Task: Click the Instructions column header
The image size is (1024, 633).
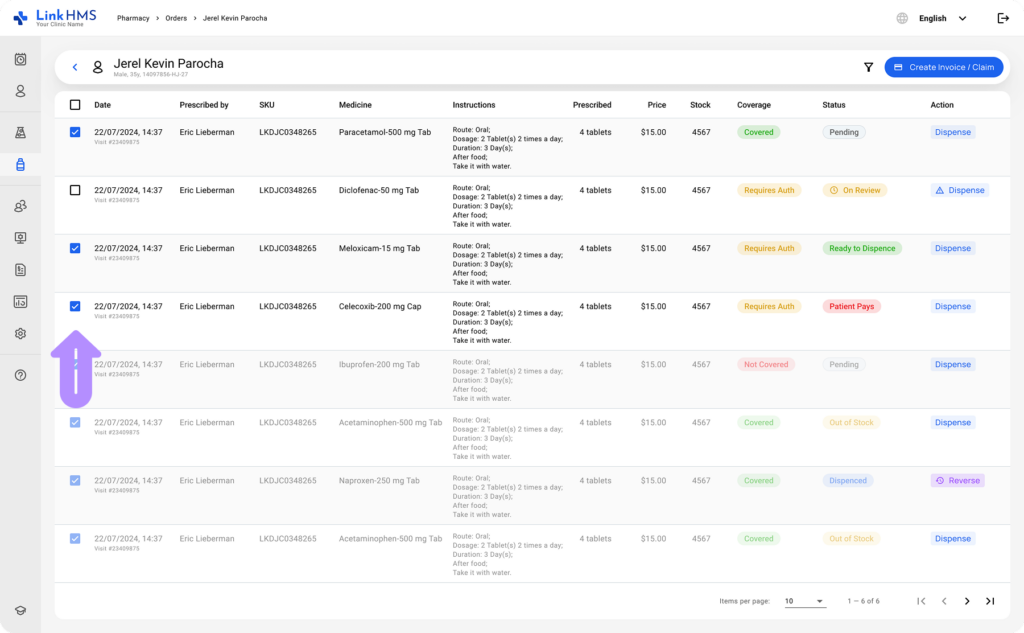Action: point(474,105)
